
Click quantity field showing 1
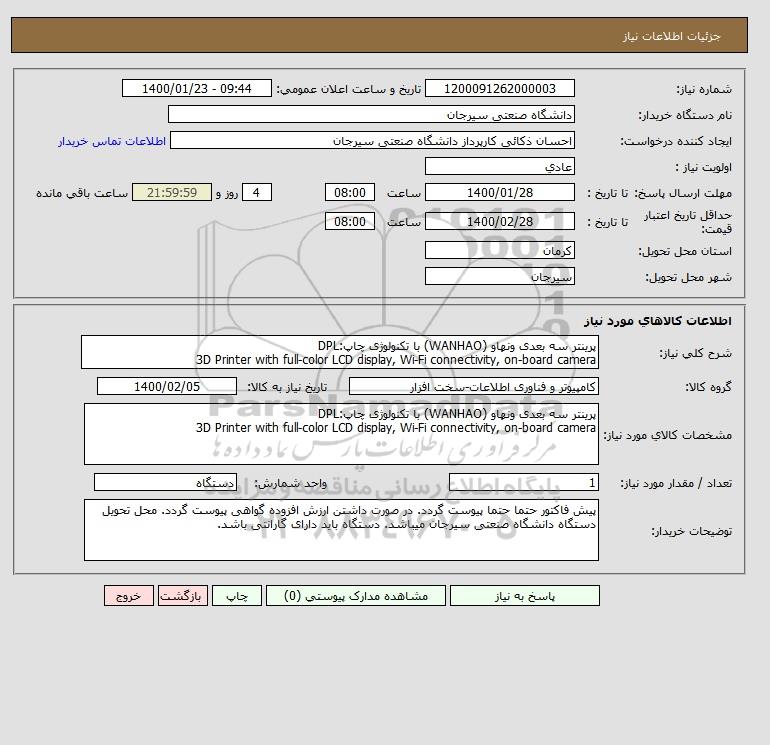pos(524,482)
